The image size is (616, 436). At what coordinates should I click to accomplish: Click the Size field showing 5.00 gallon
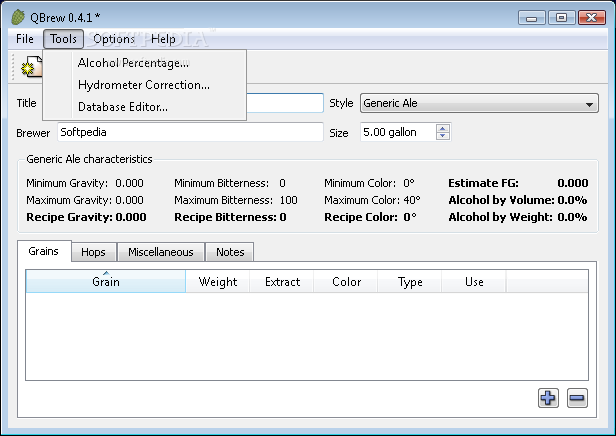coord(398,132)
